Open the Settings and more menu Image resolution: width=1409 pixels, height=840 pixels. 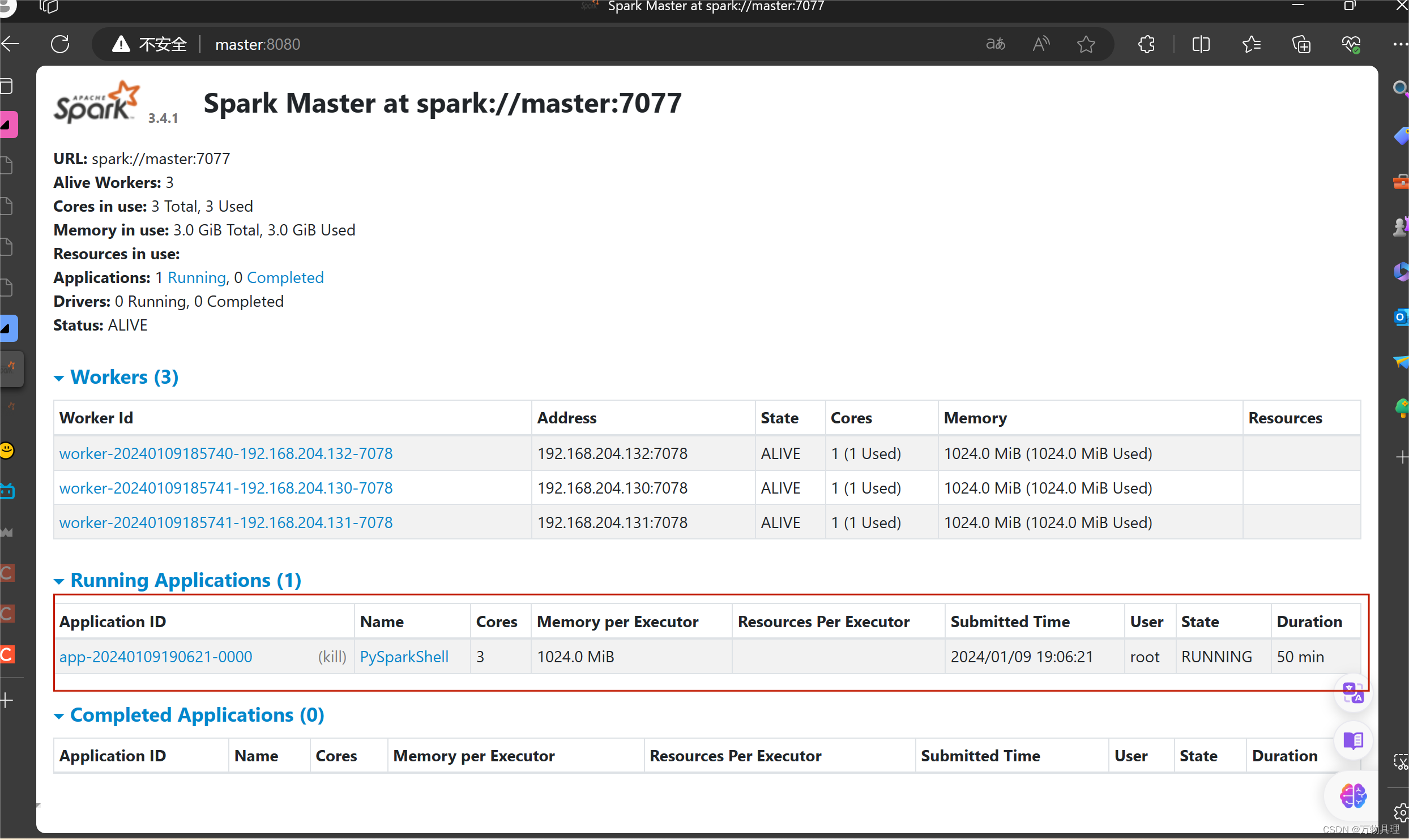(x=1401, y=44)
